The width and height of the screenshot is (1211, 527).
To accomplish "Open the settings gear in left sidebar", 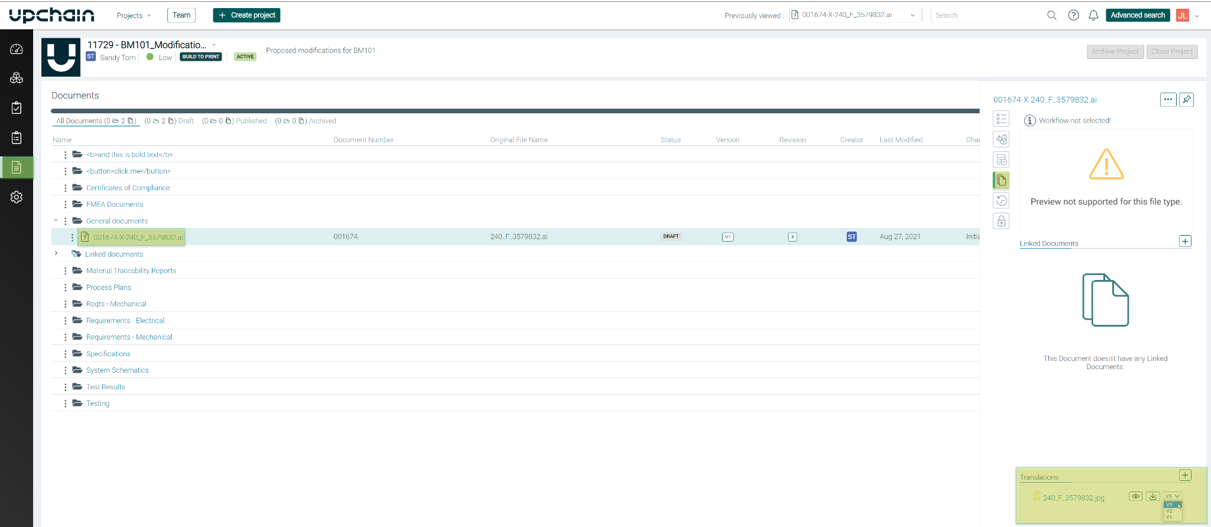I will pos(16,197).
